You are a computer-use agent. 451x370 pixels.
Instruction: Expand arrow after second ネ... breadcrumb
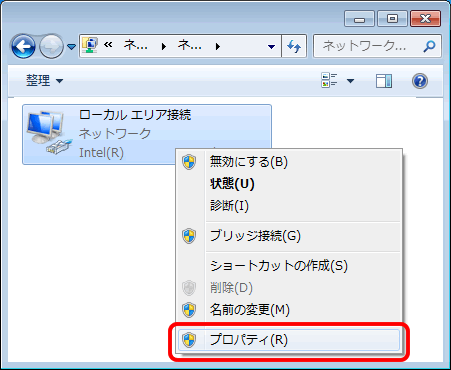point(218,46)
